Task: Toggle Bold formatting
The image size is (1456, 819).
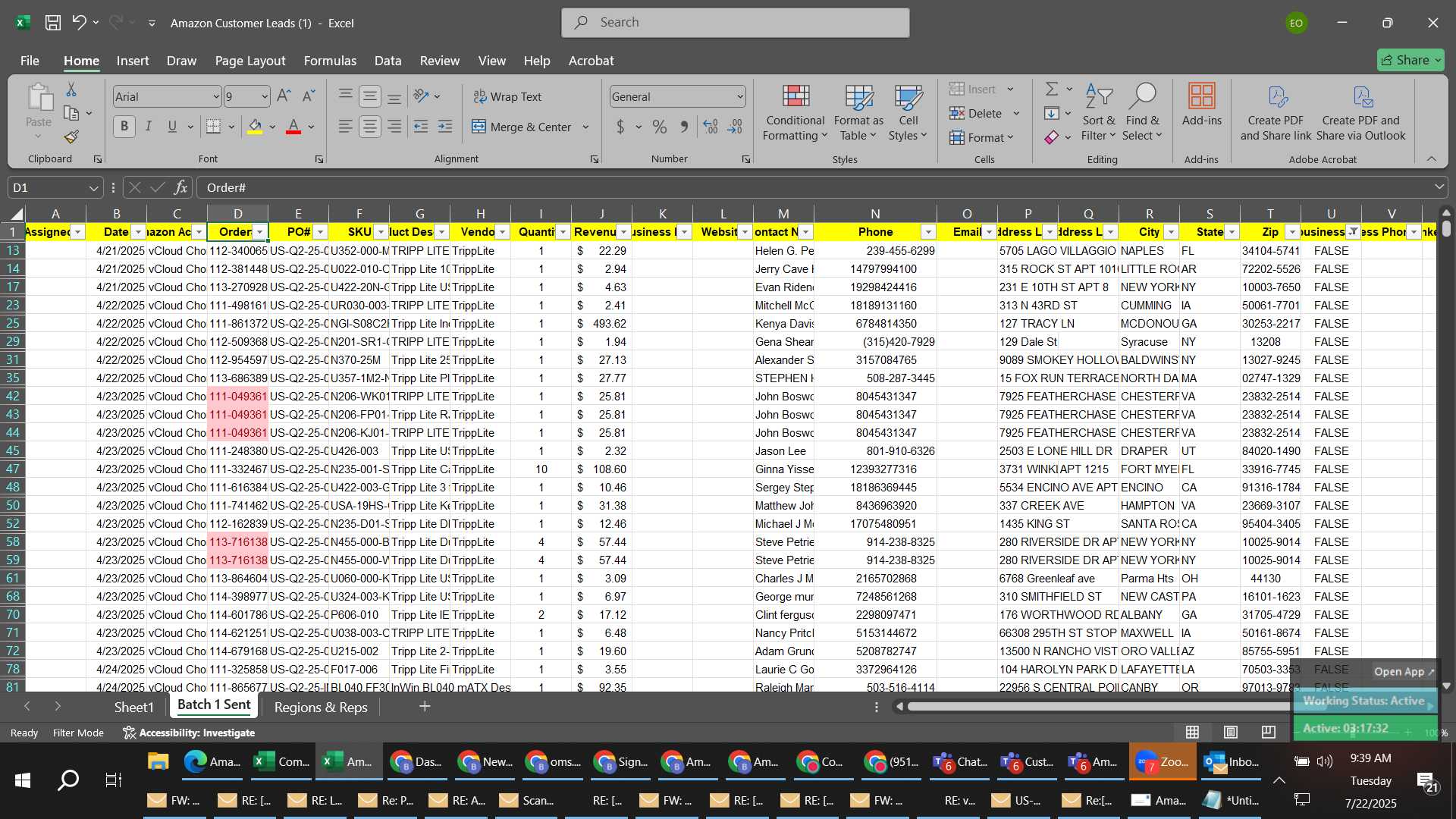Action: click(x=124, y=127)
